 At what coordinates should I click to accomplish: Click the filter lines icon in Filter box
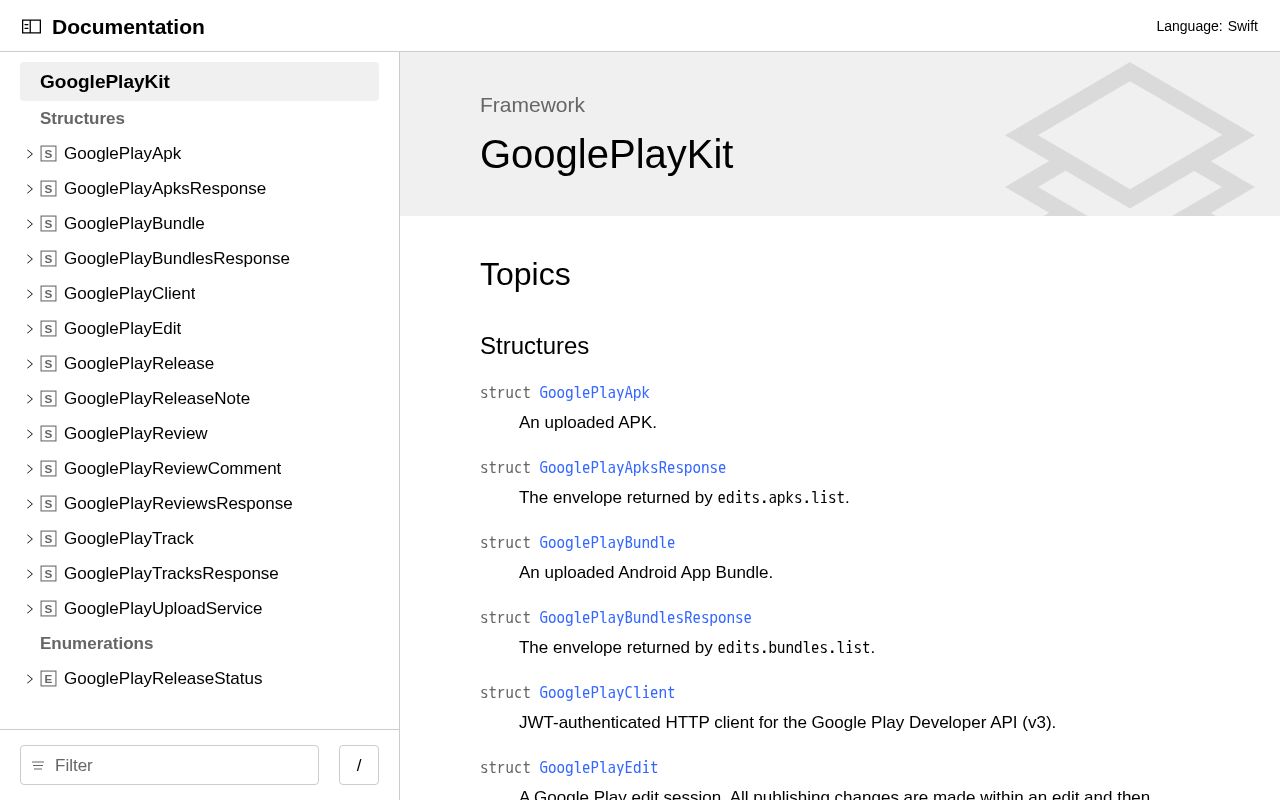(38, 766)
